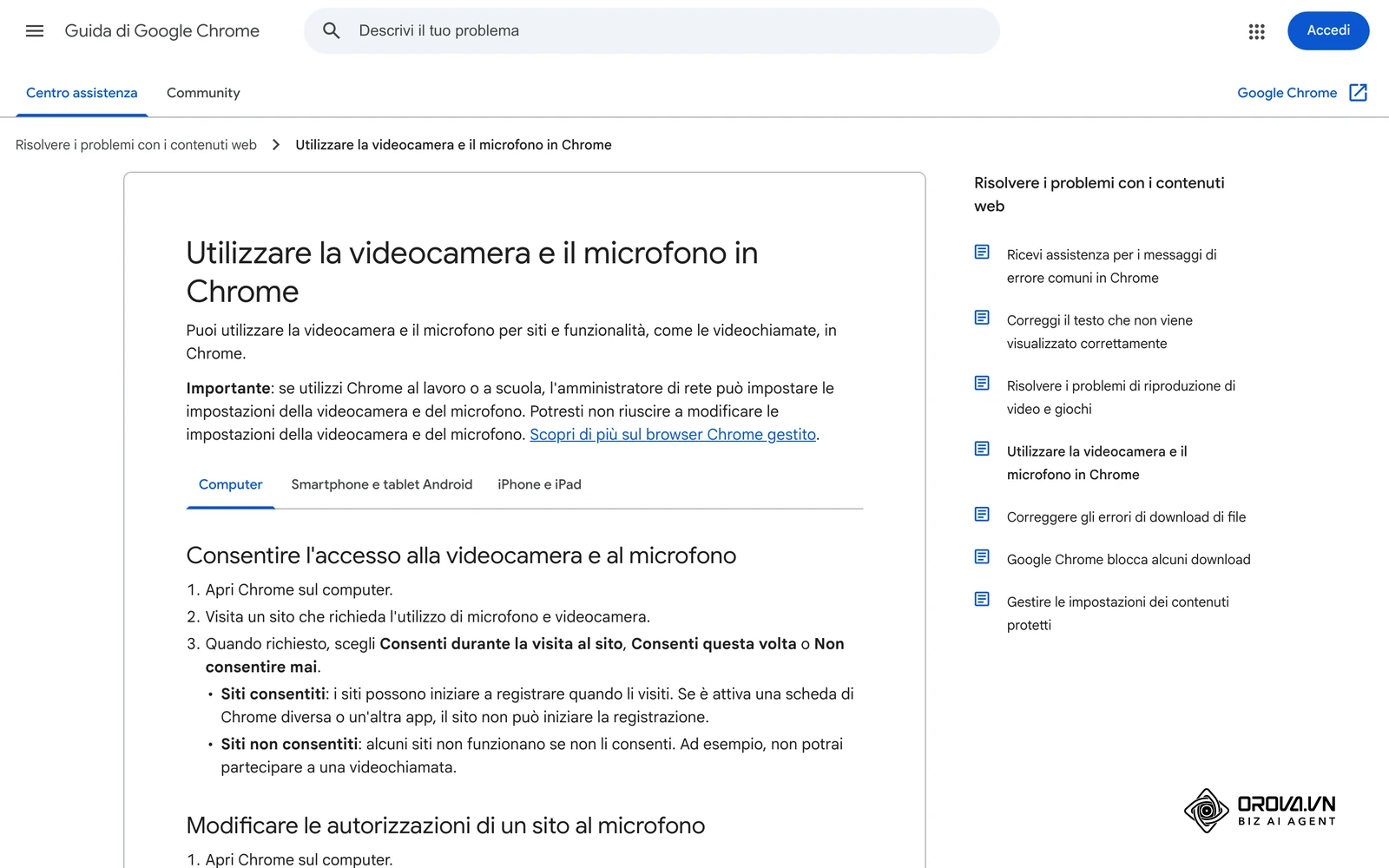Click the breadcrumb text Utilizzare la videocamera e il microfono in Chrome
The width and height of the screenshot is (1389, 868).
pyautogui.click(x=453, y=145)
